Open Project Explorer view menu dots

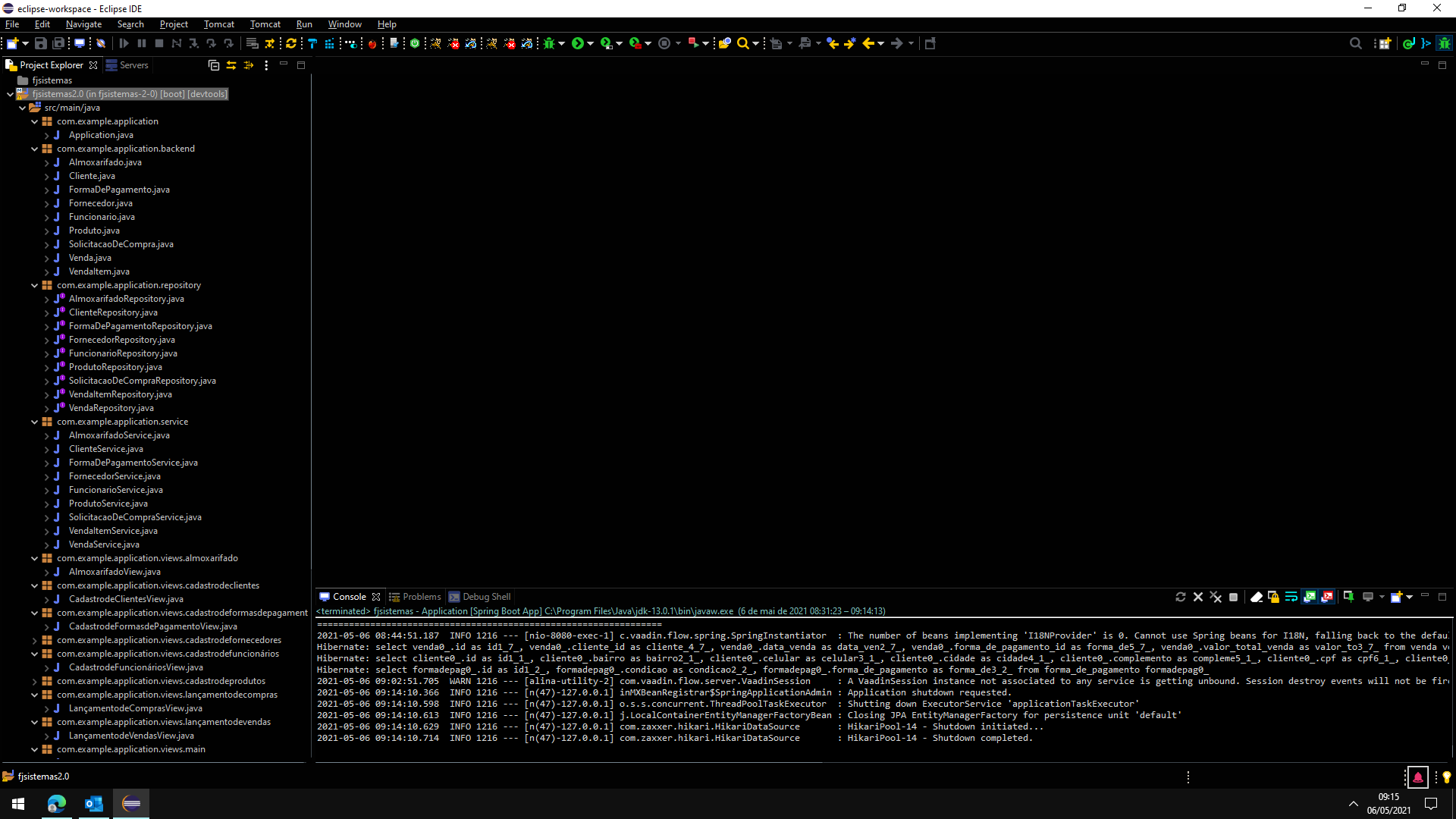pyautogui.click(x=266, y=65)
